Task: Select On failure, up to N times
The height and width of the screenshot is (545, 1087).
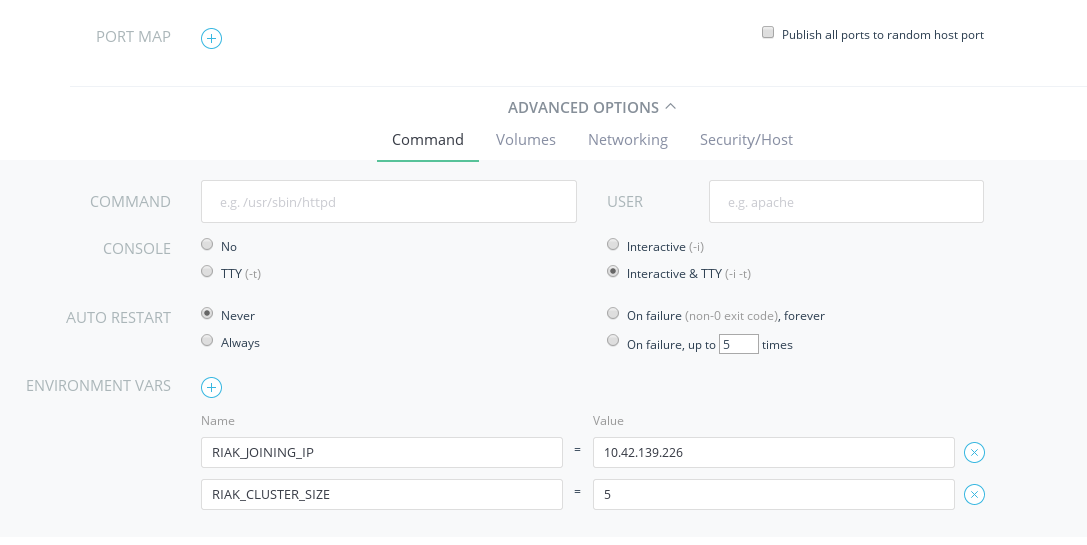Action: [613, 342]
